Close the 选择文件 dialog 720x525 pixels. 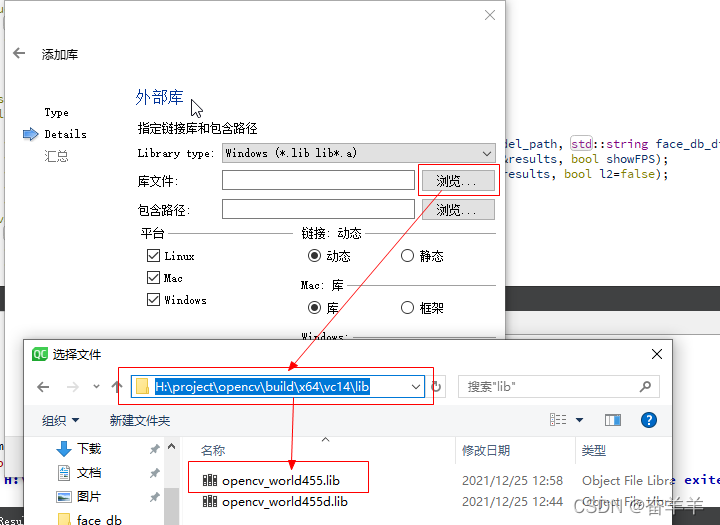tap(657, 354)
